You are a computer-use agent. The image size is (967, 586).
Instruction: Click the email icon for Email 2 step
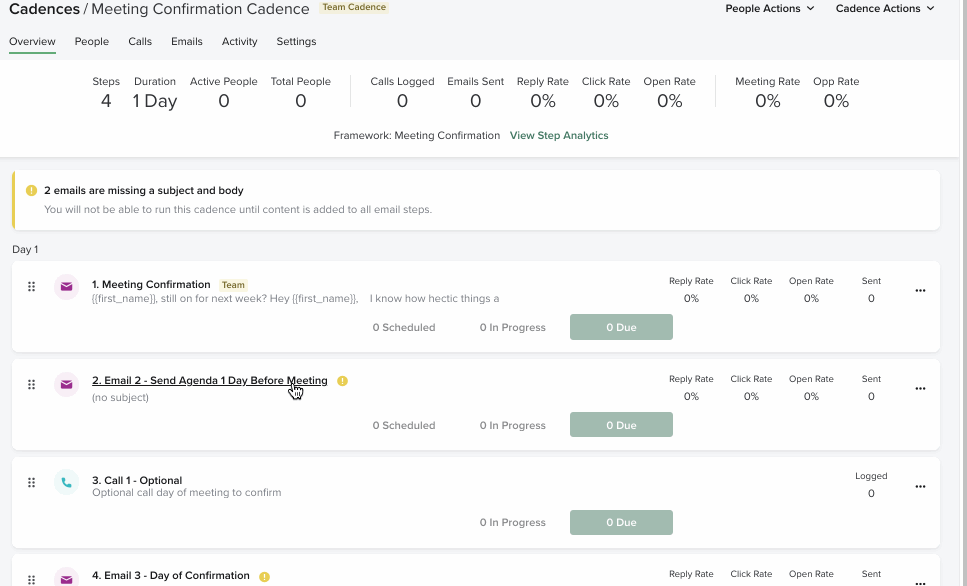pos(67,385)
